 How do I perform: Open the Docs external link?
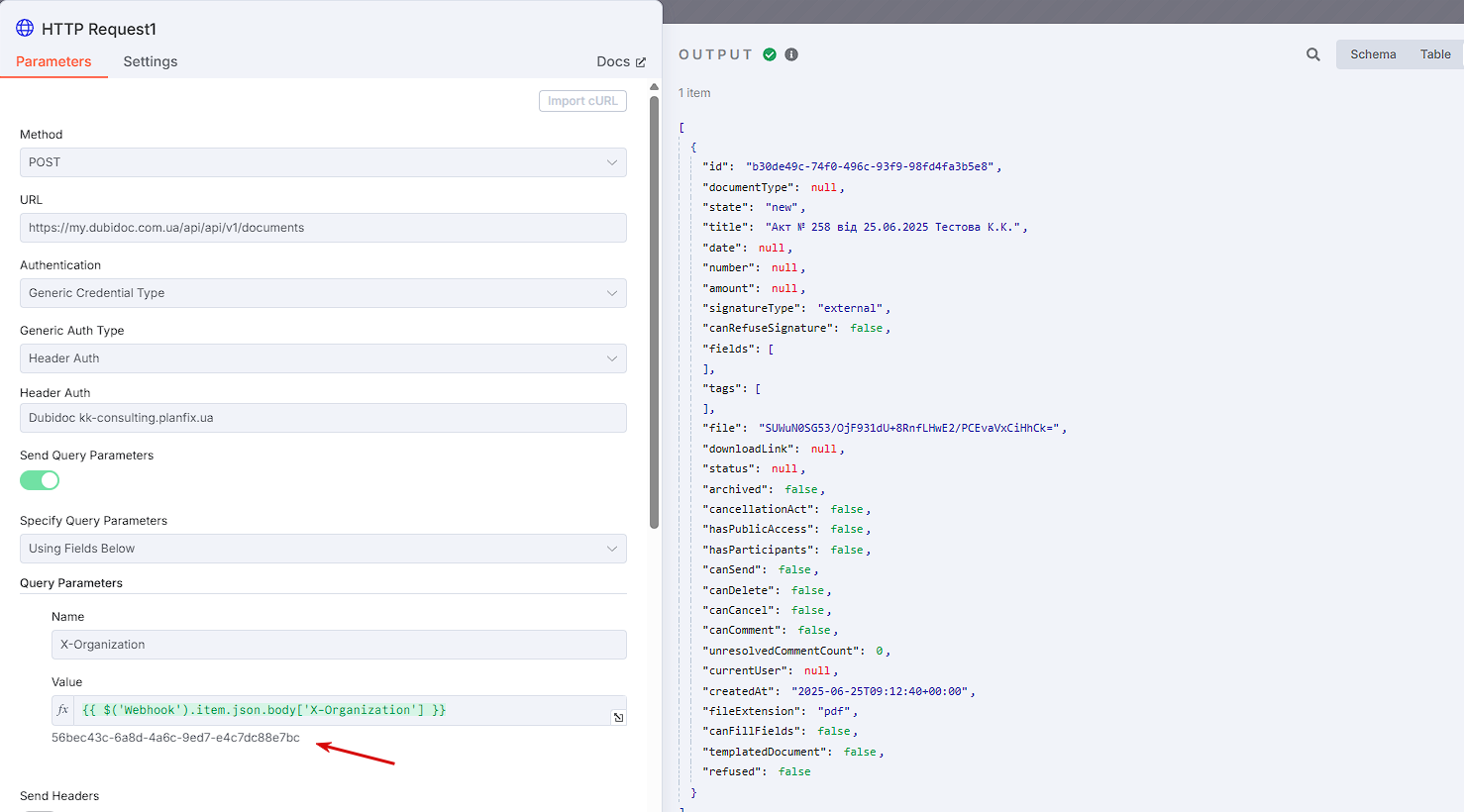pos(621,61)
